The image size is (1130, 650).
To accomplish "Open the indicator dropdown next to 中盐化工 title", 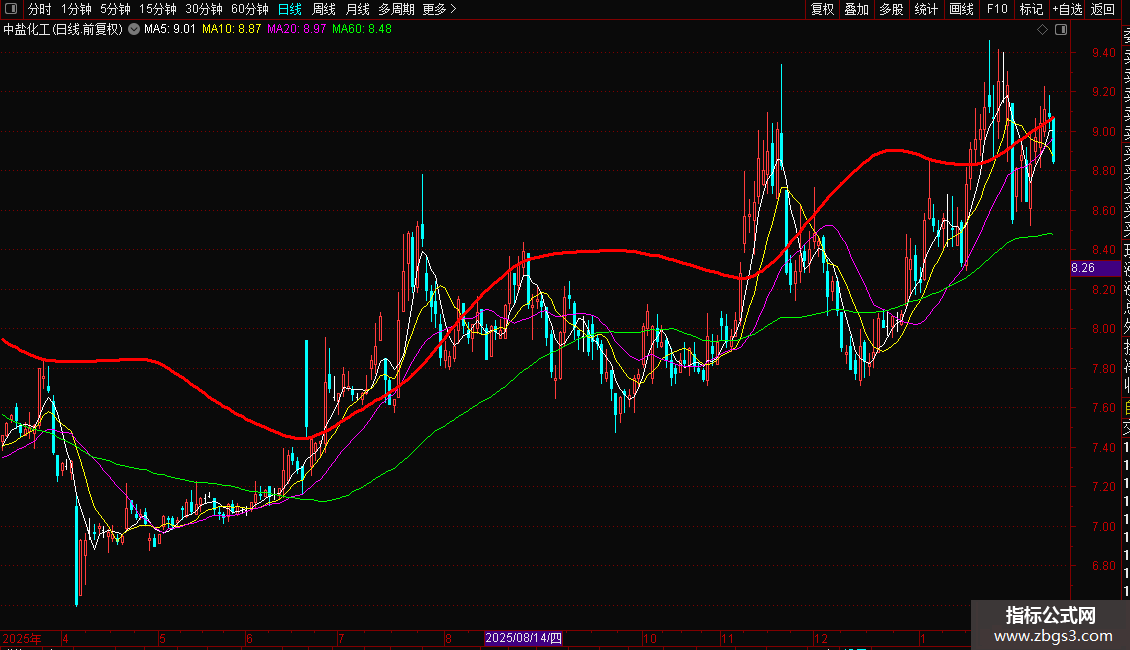I will coord(134,30).
